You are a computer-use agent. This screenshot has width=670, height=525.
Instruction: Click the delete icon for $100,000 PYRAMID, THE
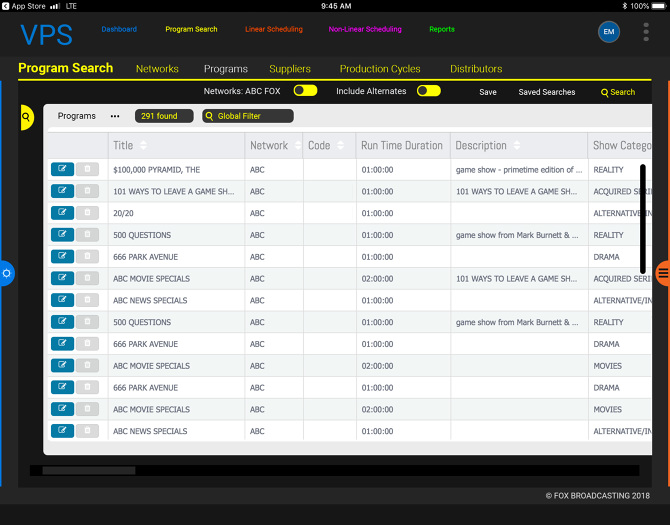87,169
